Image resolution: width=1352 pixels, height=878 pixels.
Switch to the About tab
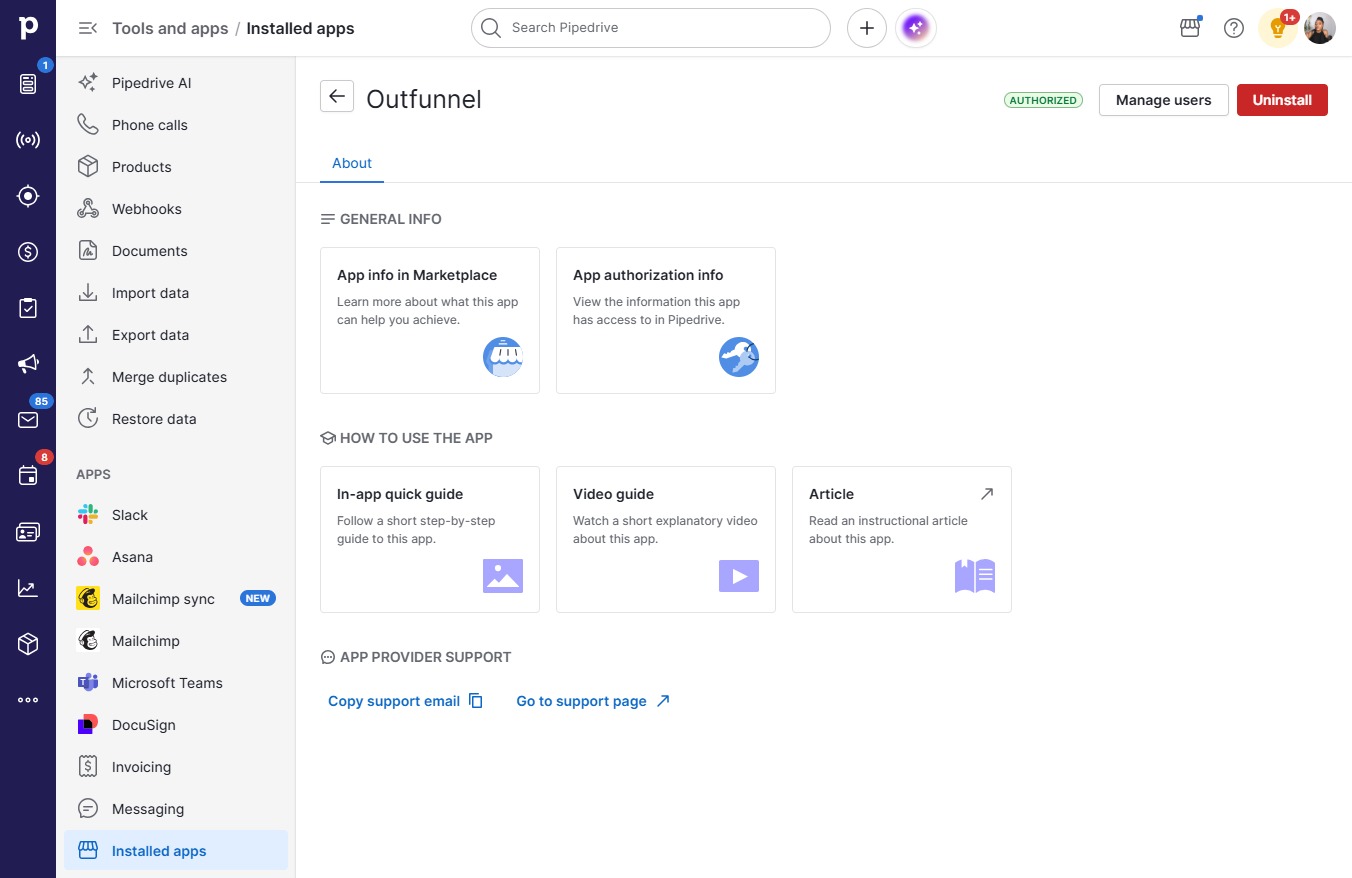click(x=352, y=163)
